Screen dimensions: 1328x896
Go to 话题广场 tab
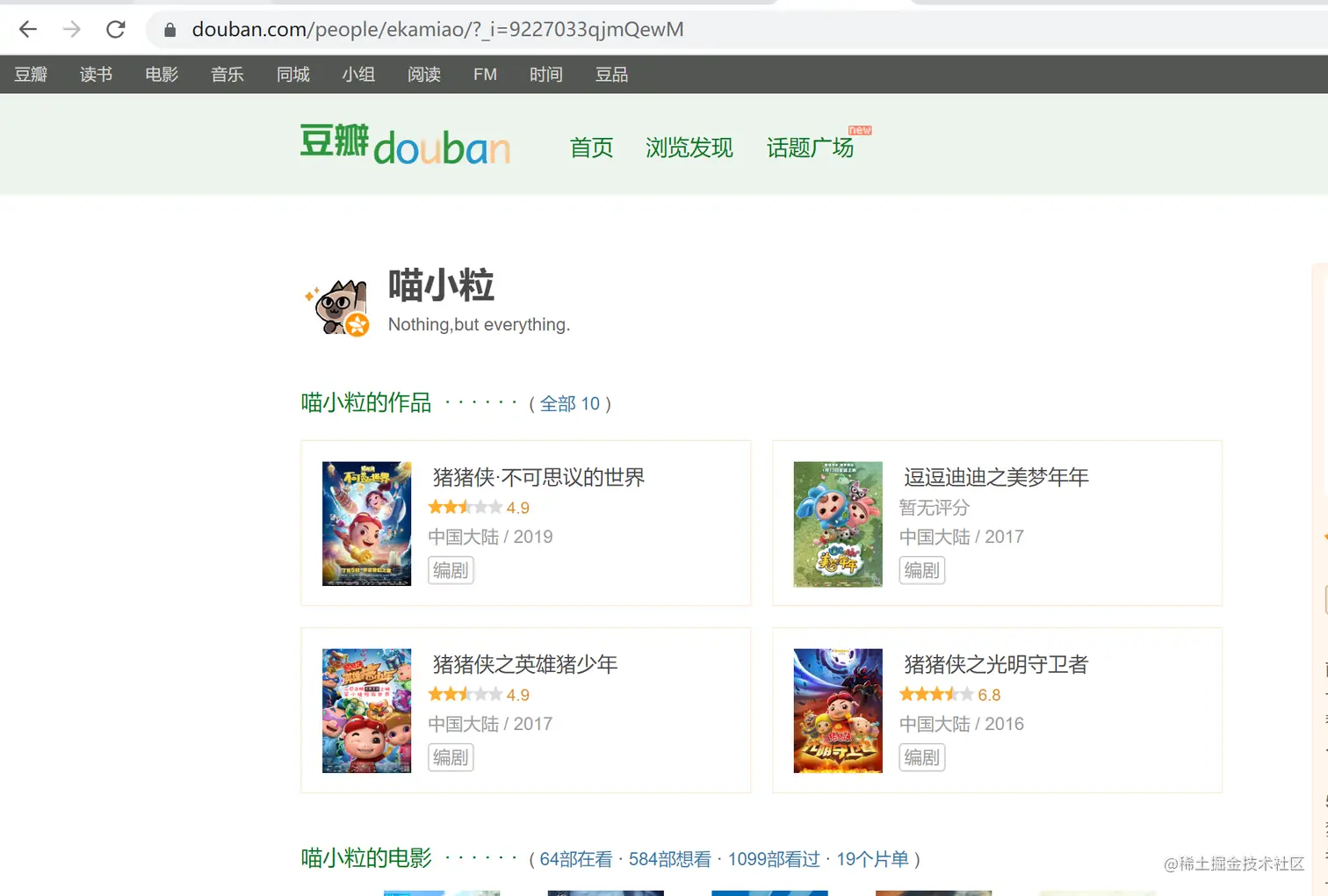(810, 148)
